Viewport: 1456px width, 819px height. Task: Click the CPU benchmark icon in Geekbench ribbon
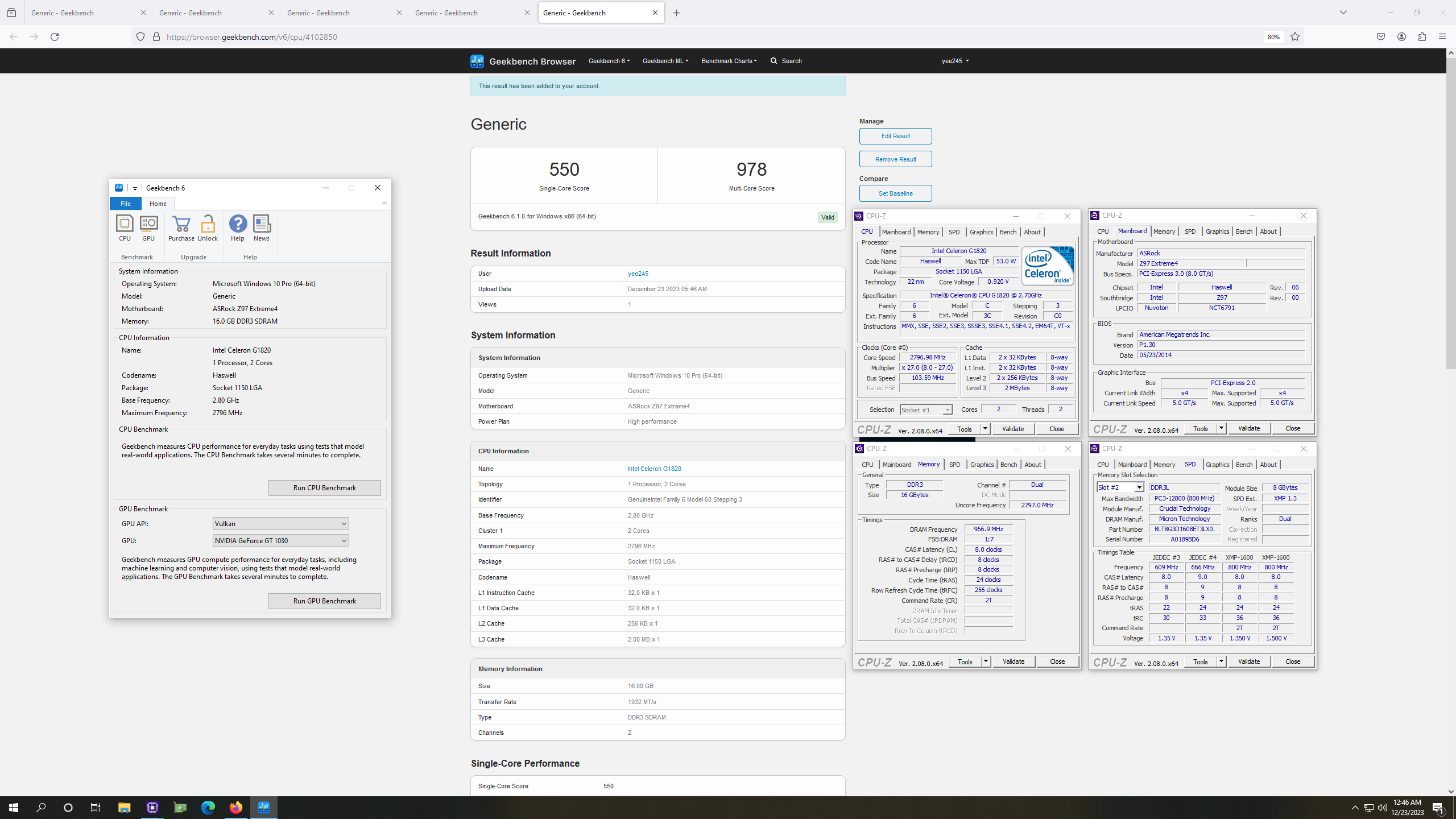(x=125, y=228)
